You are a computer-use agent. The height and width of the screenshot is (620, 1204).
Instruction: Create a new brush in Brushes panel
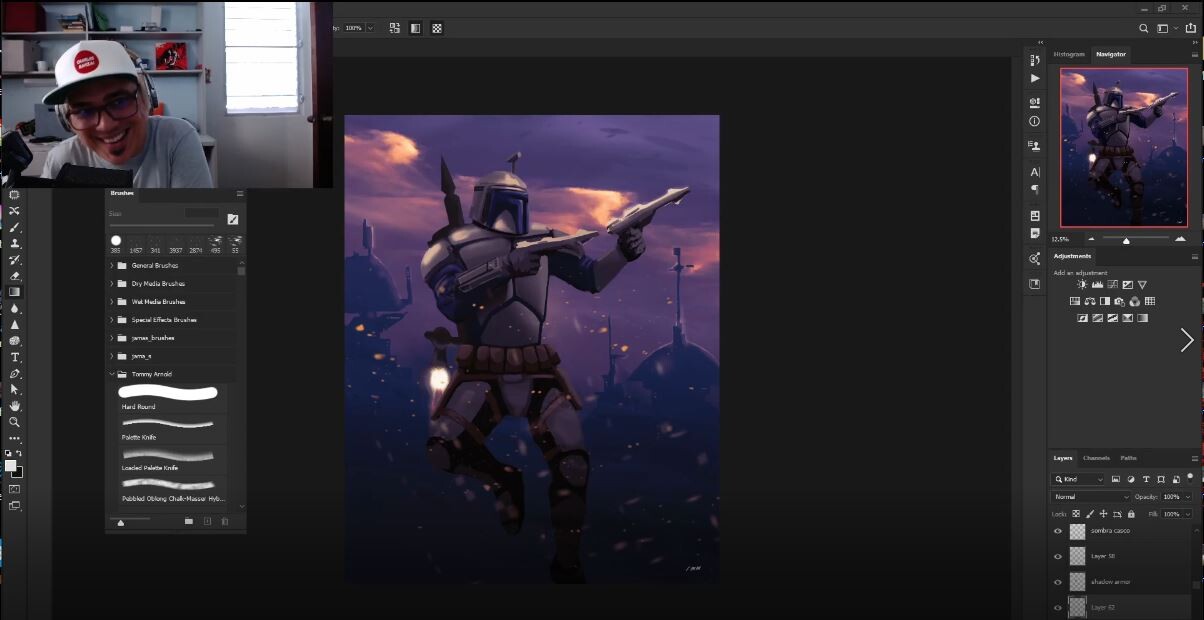pos(208,521)
